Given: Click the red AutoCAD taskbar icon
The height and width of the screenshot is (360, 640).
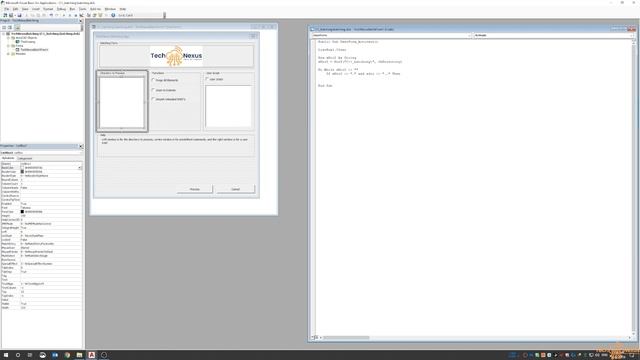Looking at the screenshot, I should pyautogui.click(x=91, y=355).
